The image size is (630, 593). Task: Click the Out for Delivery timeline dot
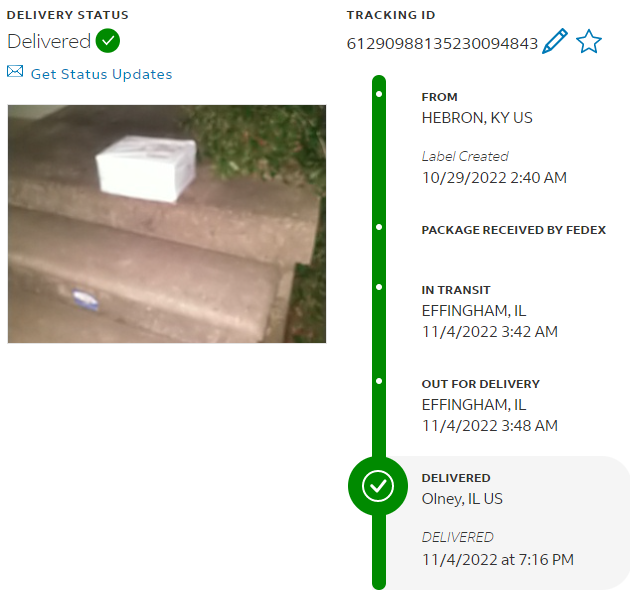tap(379, 381)
